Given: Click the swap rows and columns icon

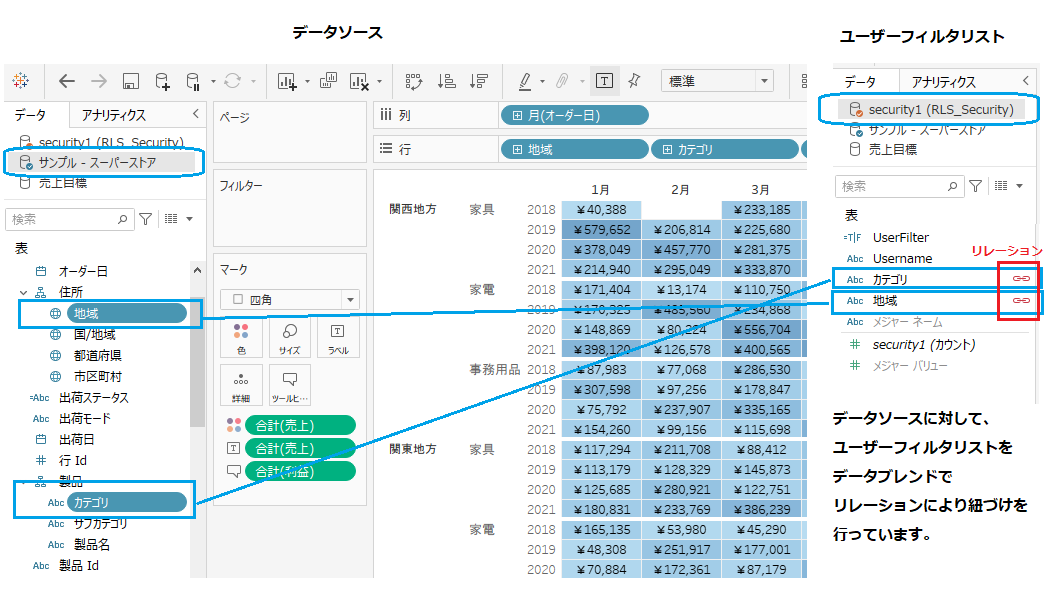Looking at the screenshot, I should tap(414, 81).
